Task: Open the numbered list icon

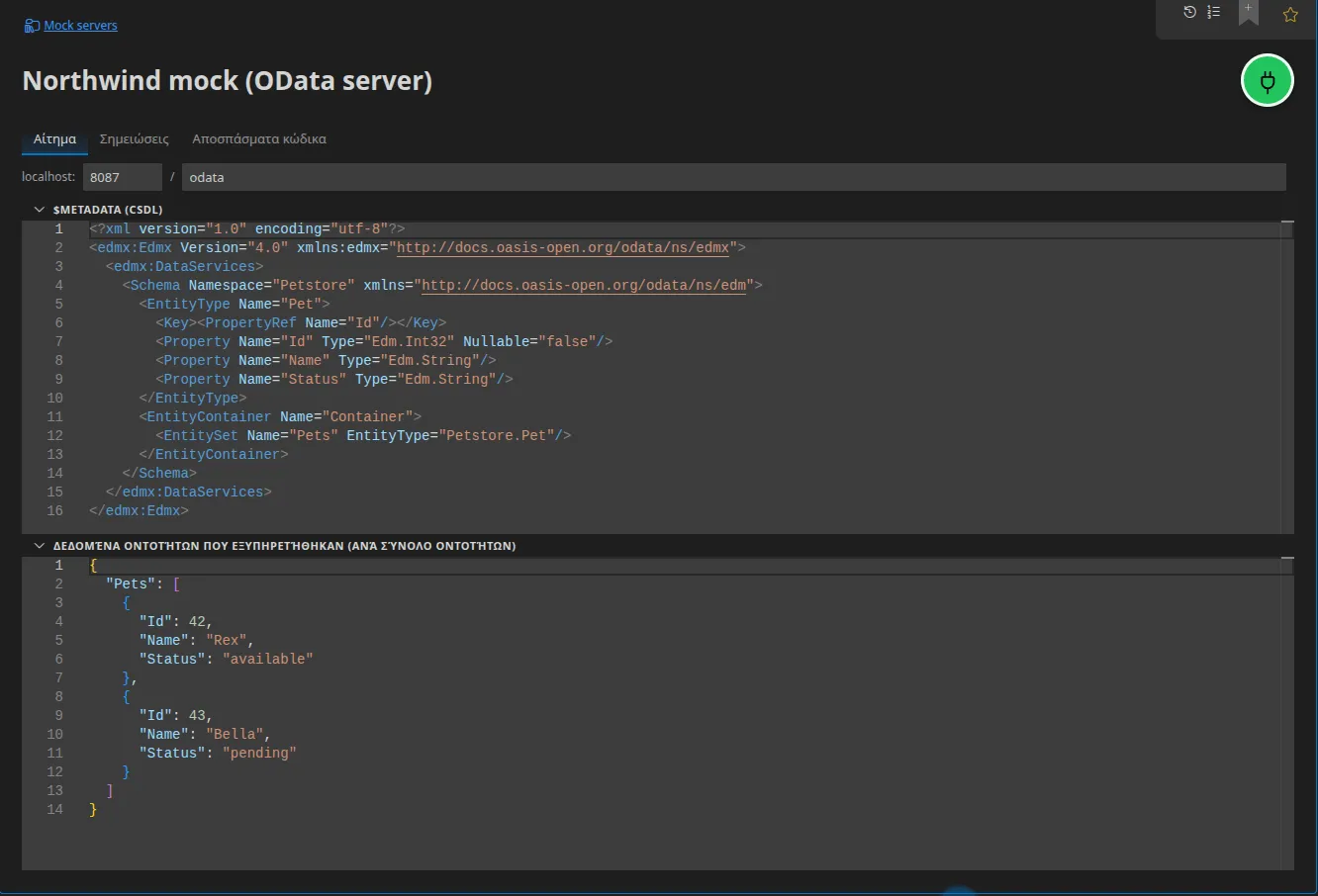Action: click(x=1213, y=12)
